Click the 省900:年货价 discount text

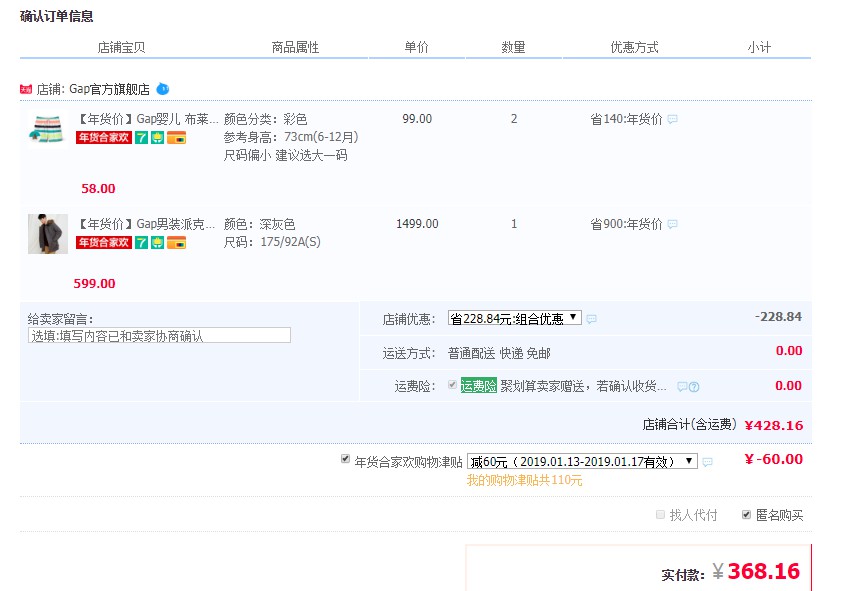(x=627, y=224)
